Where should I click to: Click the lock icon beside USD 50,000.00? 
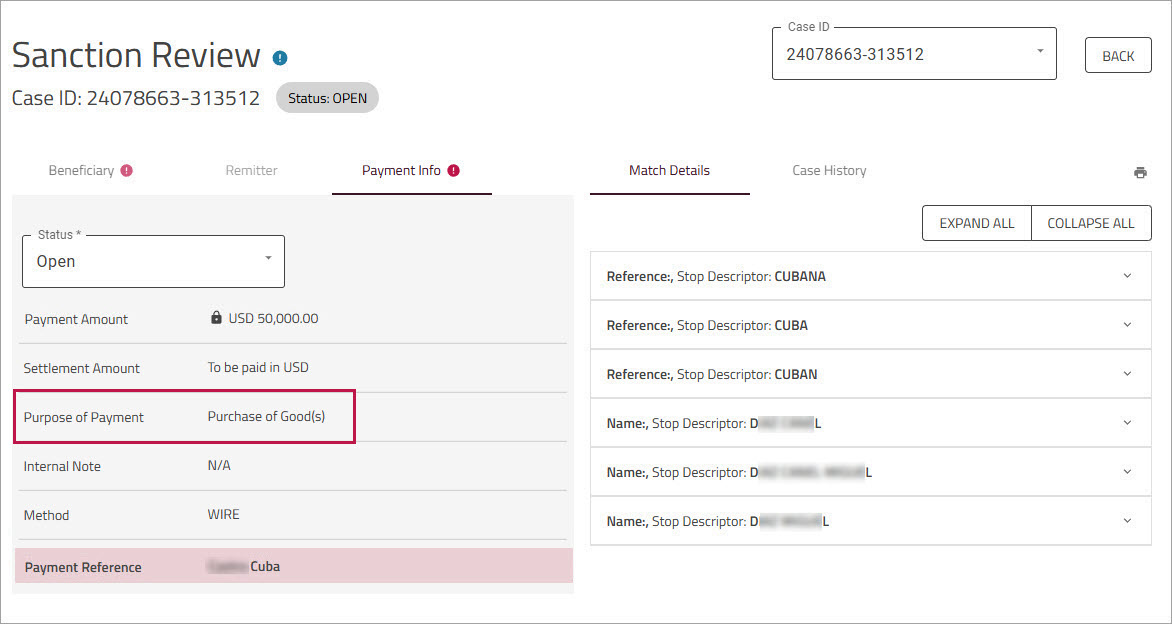coord(216,318)
